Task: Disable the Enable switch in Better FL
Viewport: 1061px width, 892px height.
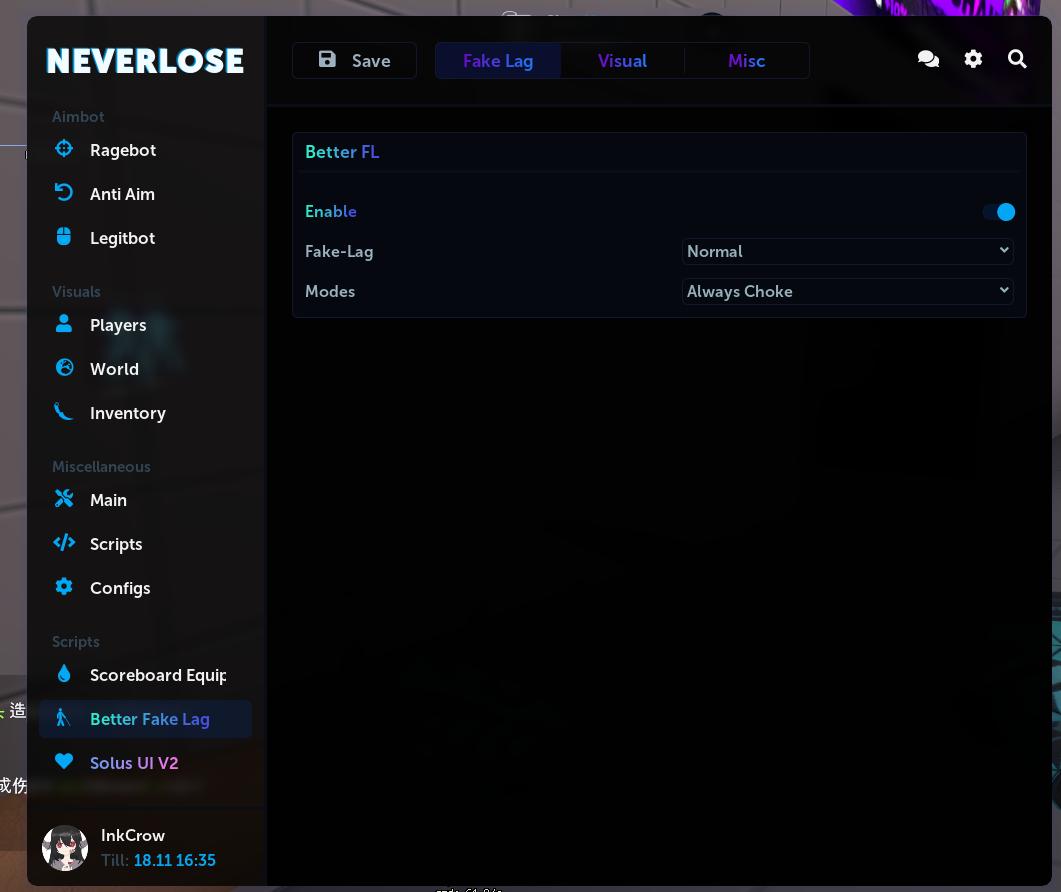Action: [998, 212]
